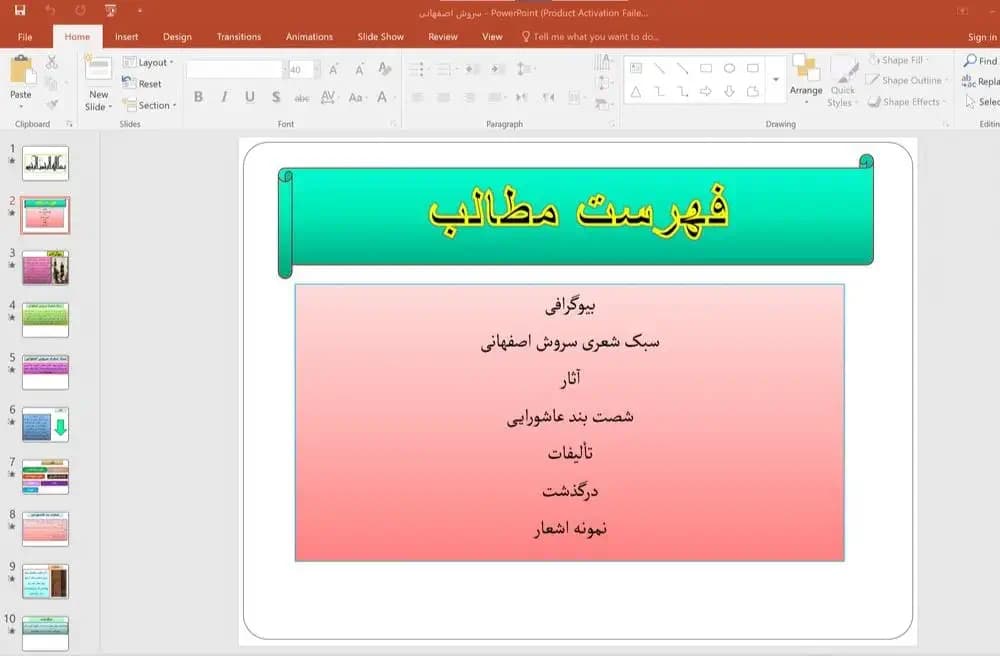Click the Start From Beginning icon
The height and width of the screenshot is (656, 1000).
click(110, 10)
